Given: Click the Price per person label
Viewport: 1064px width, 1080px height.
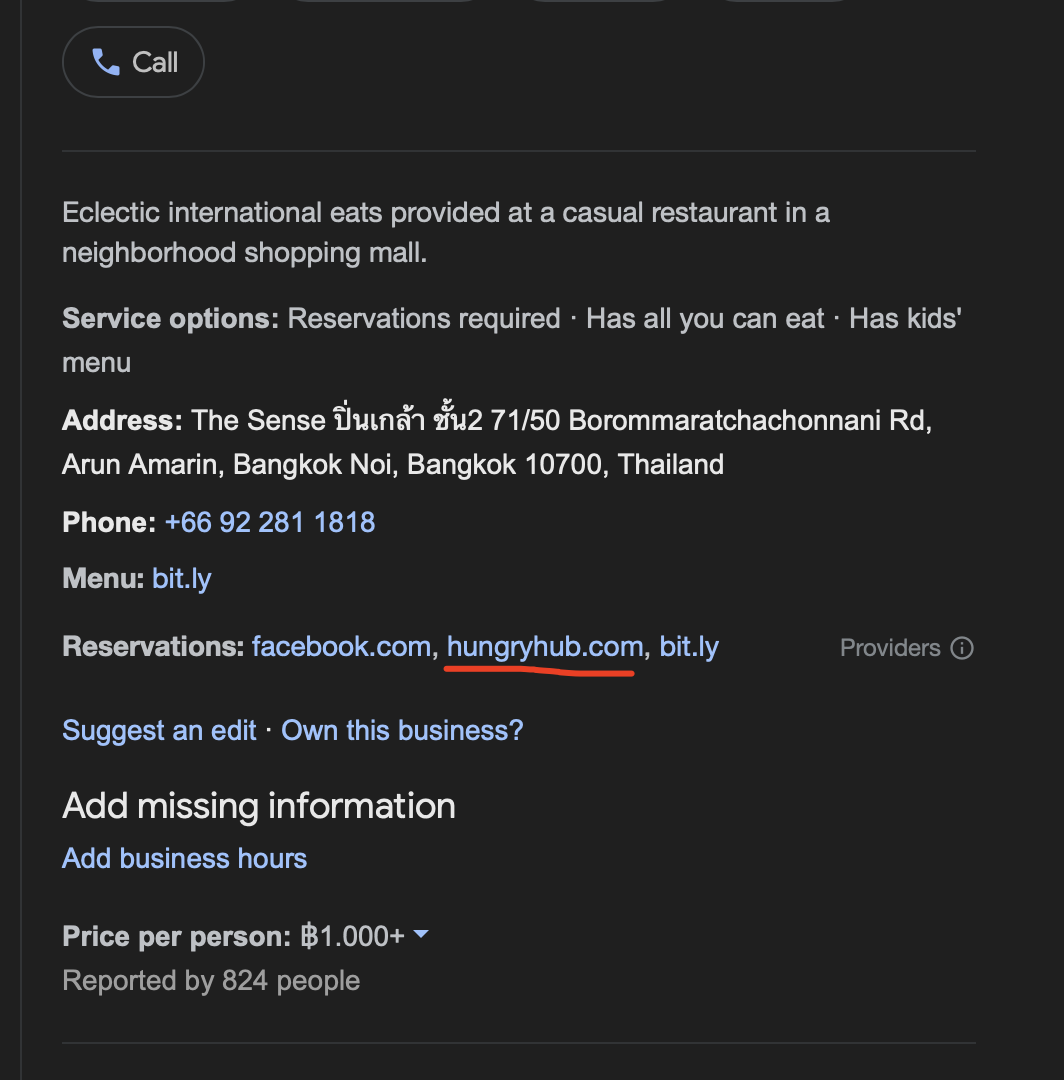Looking at the screenshot, I should (x=176, y=936).
